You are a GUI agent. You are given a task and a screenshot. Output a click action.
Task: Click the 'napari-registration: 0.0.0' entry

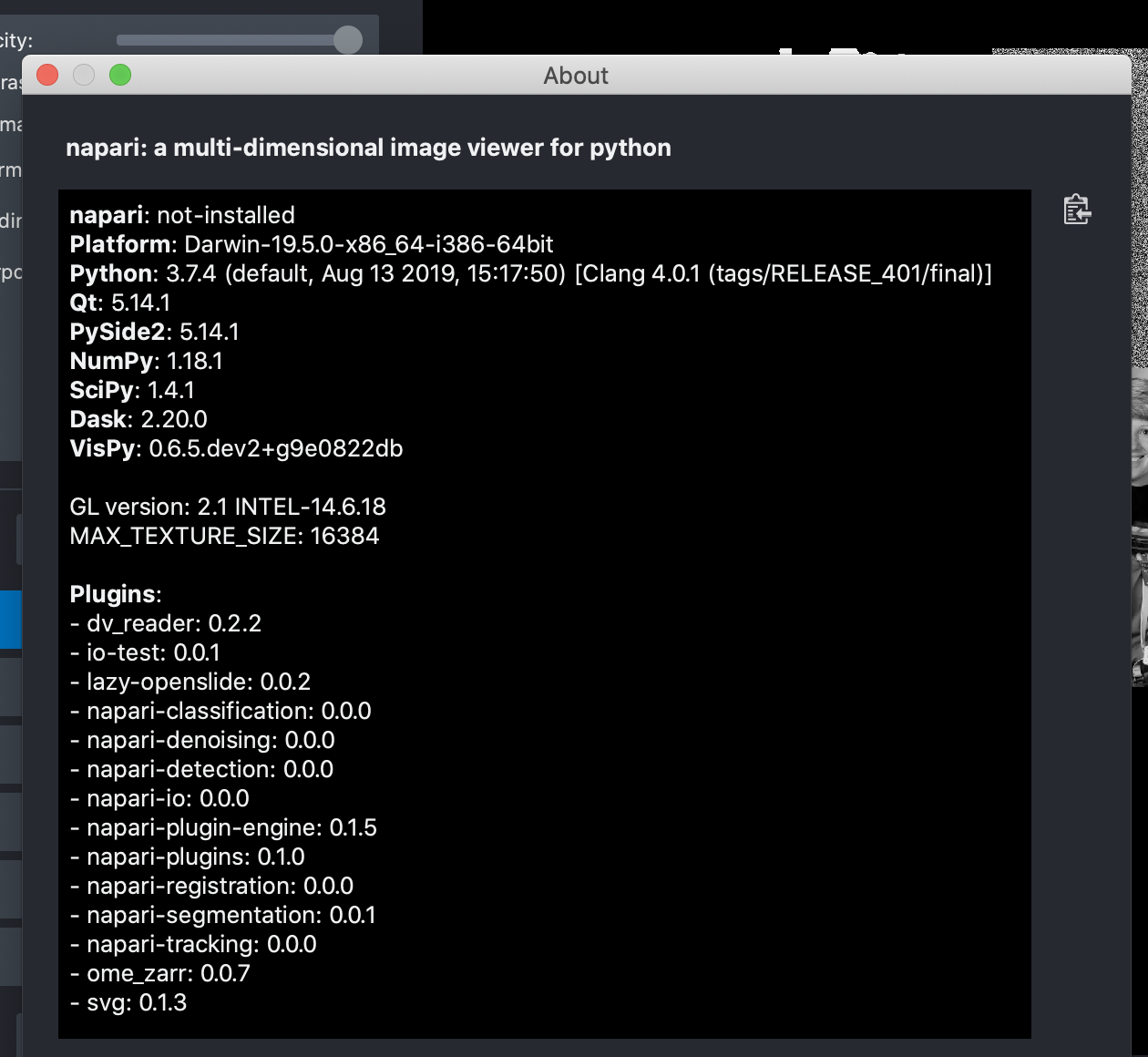(x=211, y=886)
